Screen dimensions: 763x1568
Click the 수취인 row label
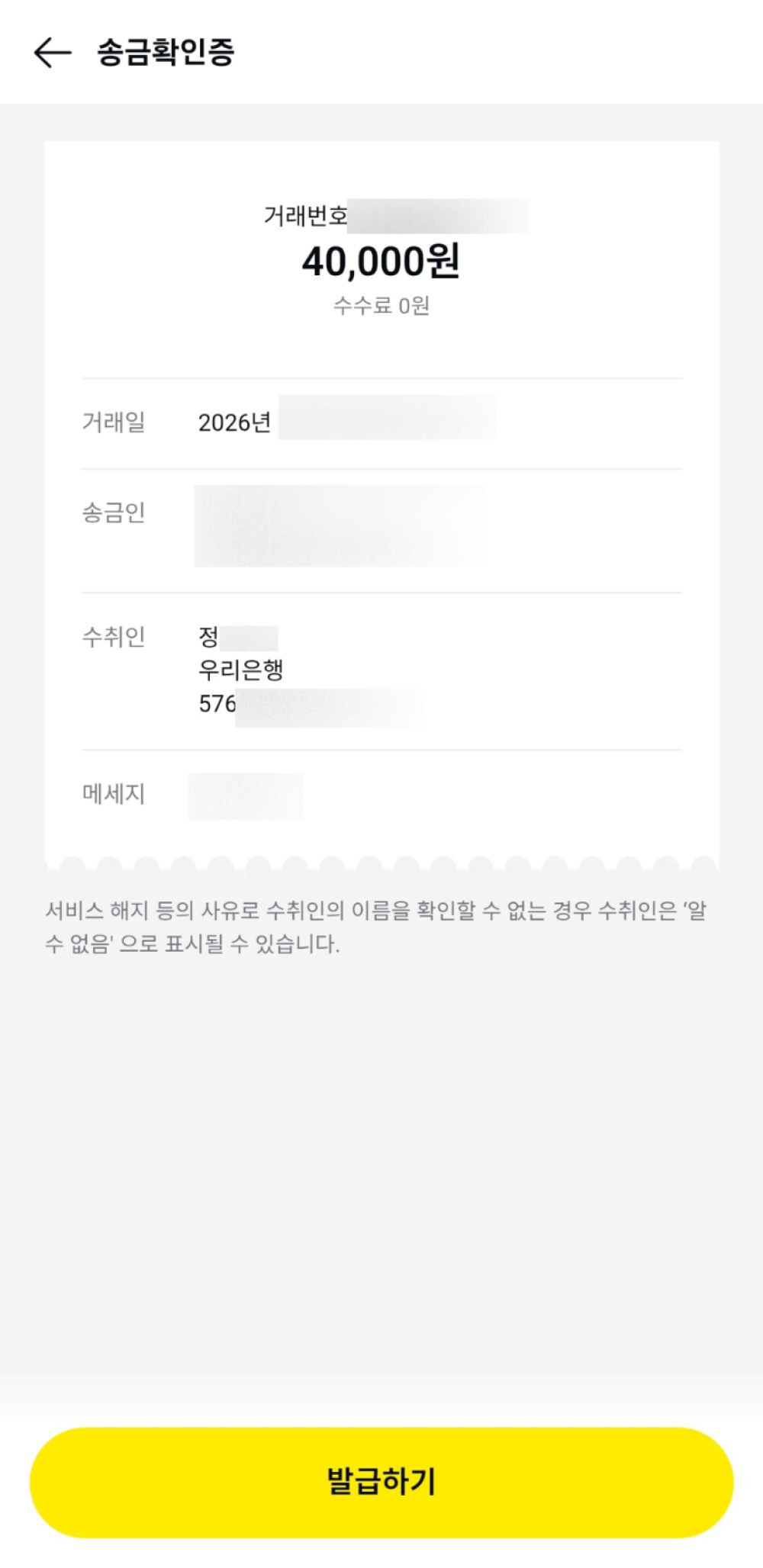(x=114, y=636)
